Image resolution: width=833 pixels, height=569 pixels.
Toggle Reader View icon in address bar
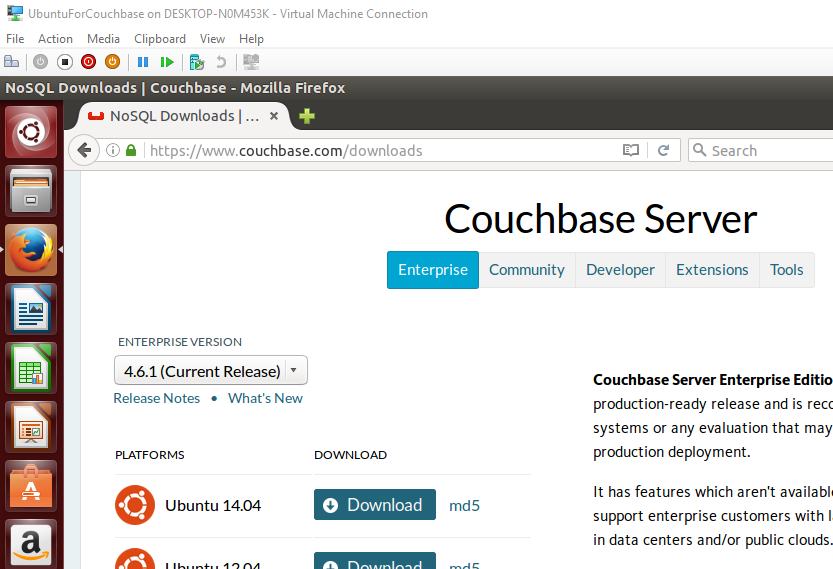pyautogui.click(x=631, y=150)
